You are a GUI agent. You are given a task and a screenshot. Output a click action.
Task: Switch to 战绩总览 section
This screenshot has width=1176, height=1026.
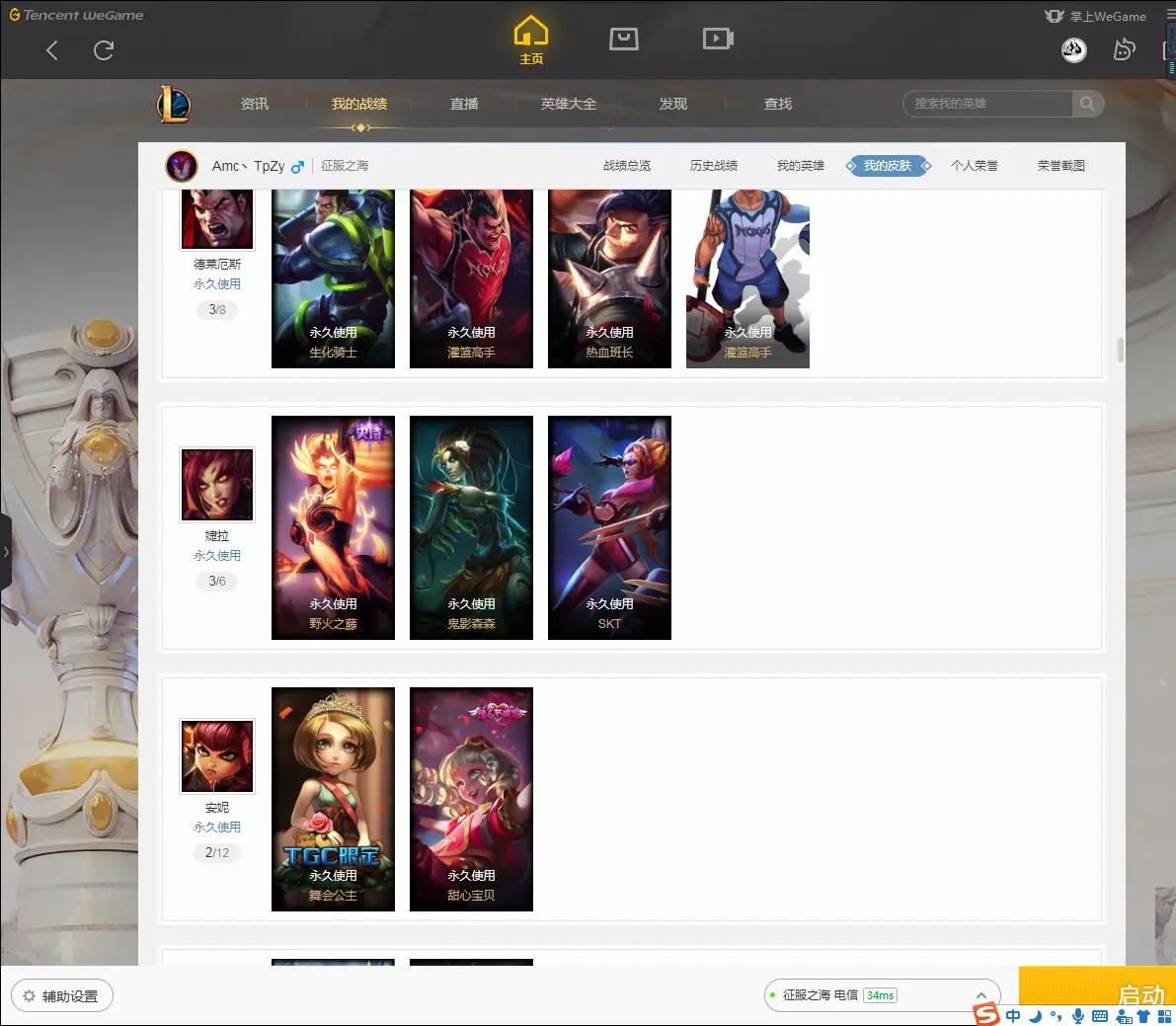[627, 166]
